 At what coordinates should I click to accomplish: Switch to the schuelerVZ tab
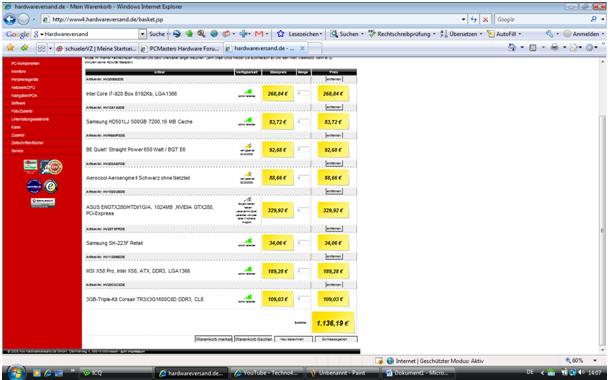(x=96, y=48)
